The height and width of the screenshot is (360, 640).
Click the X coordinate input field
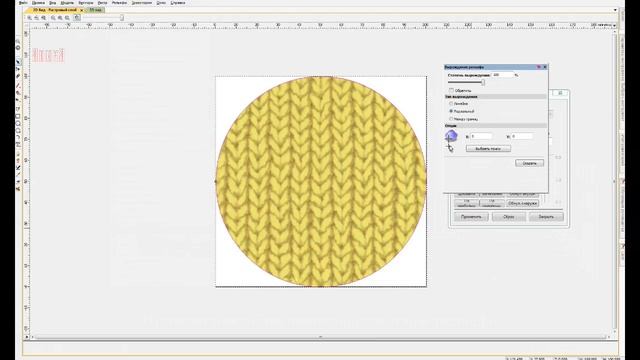point(482,136)
